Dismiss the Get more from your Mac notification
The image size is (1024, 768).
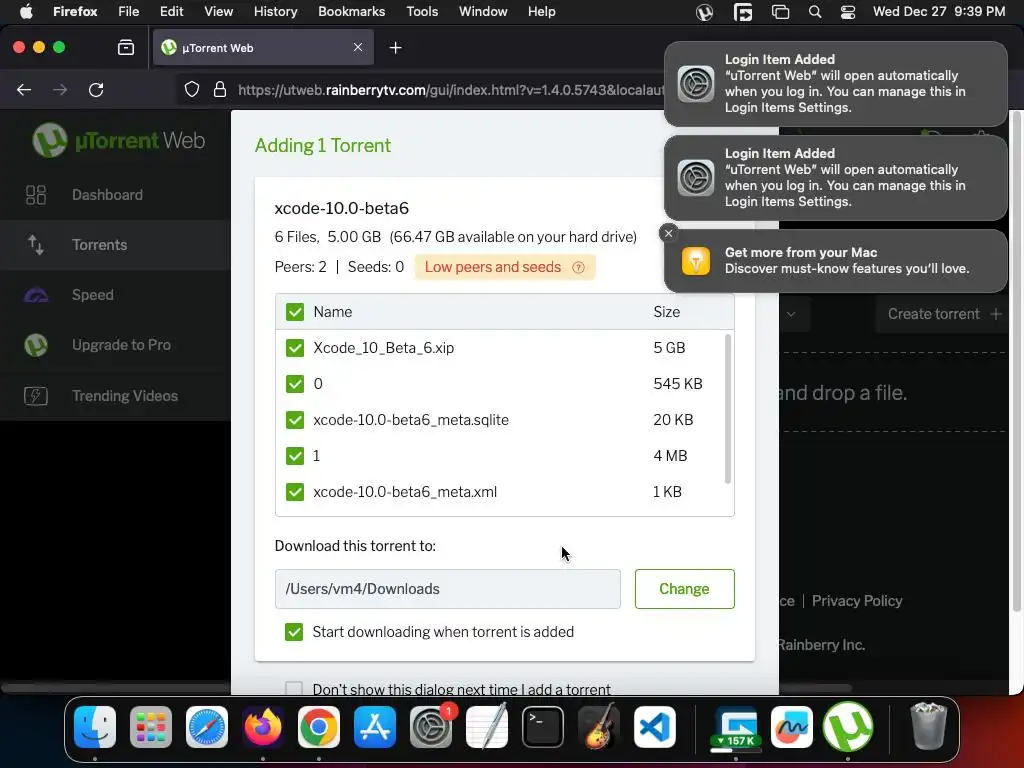tap(668, 233)
